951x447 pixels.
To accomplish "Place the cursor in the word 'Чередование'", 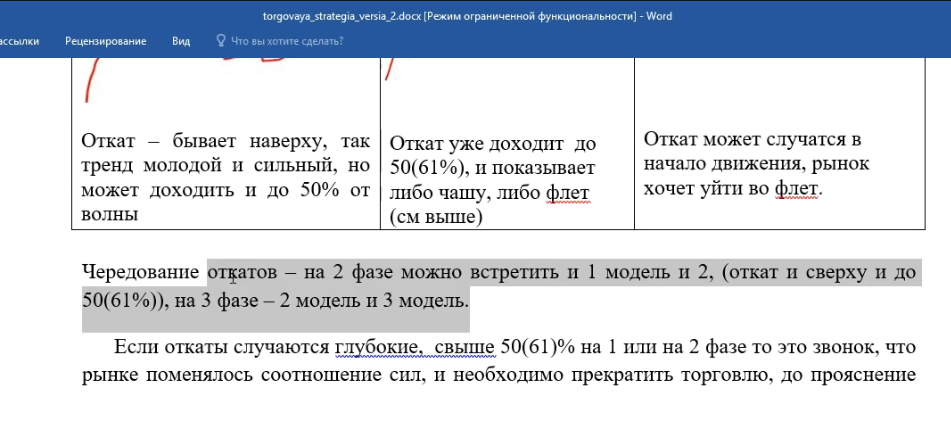I will pos(140,273).
